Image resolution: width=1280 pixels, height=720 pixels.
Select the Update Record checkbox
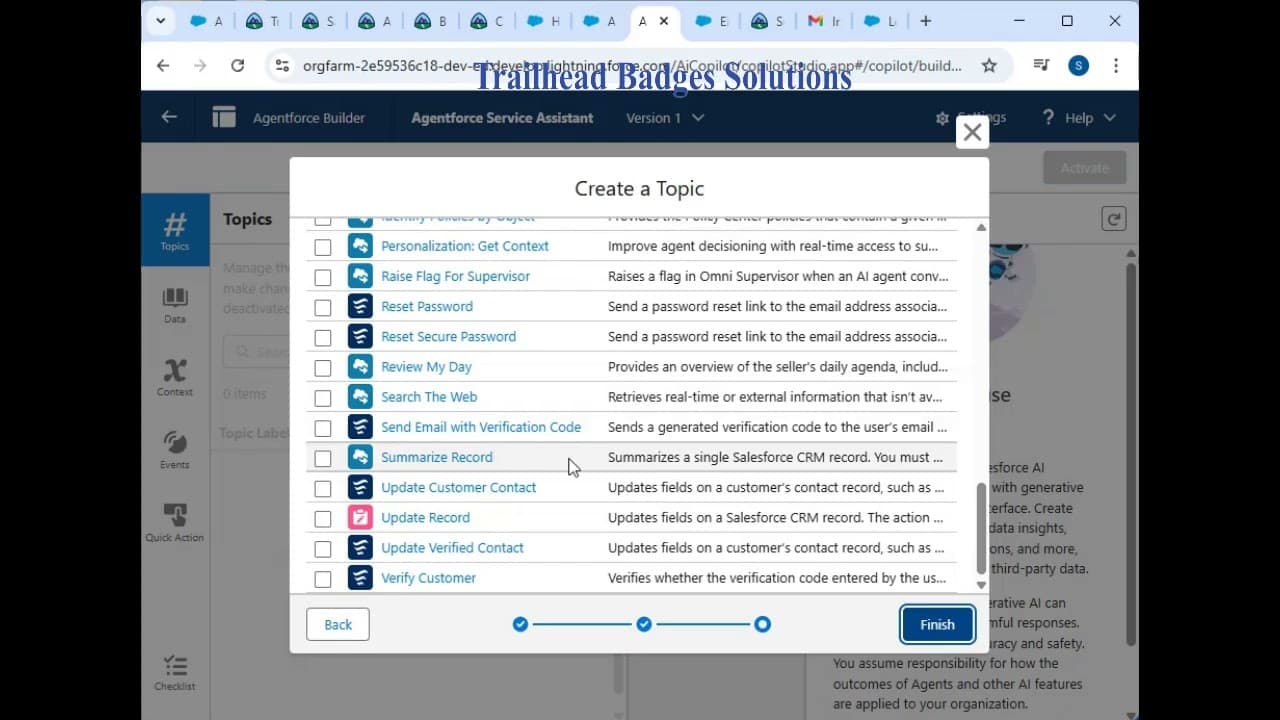(322, 519)
